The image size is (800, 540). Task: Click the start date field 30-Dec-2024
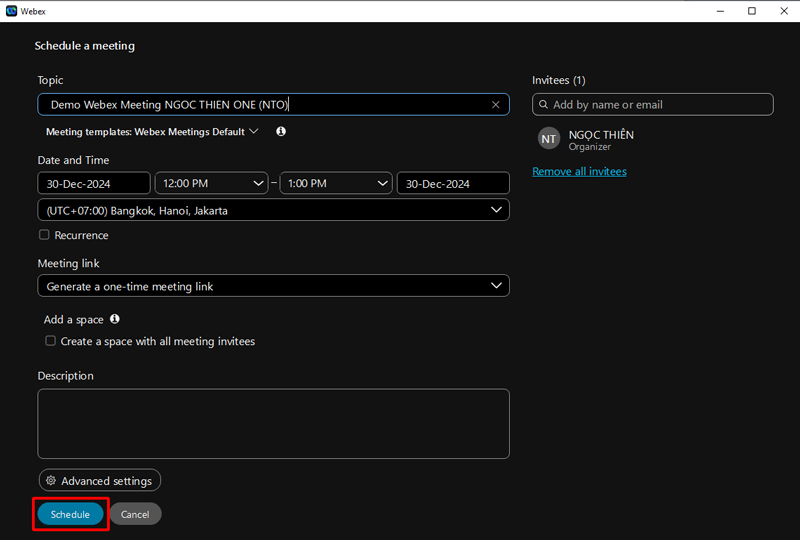94,183
